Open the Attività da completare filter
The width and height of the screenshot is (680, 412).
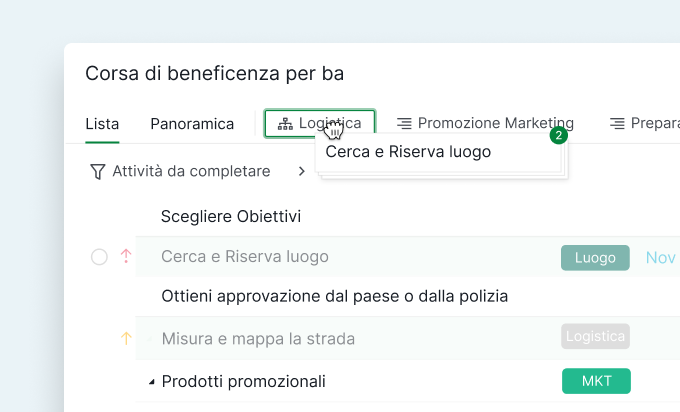pyautogui.click(x=191, y=172)
